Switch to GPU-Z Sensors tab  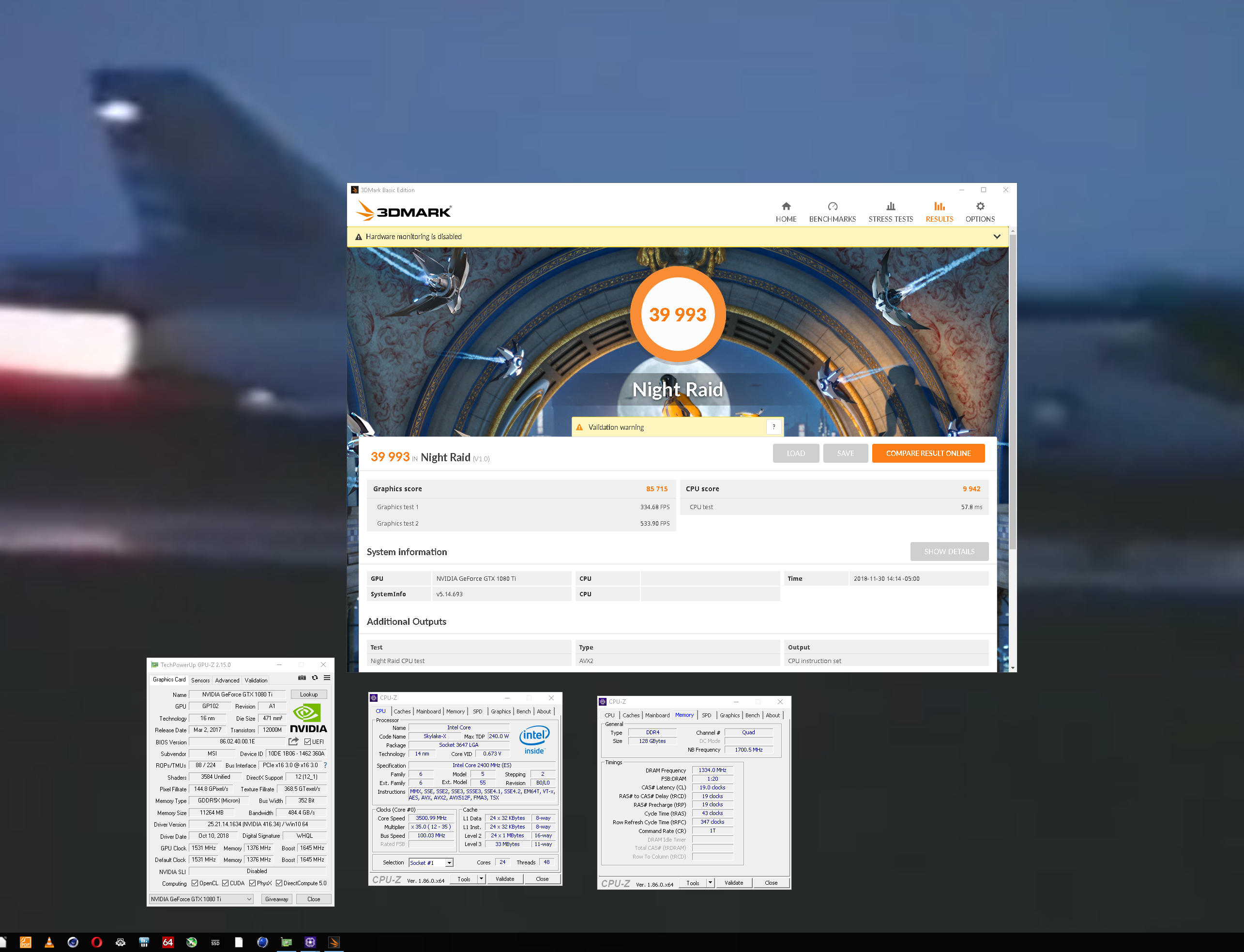(x=200, y=680)
